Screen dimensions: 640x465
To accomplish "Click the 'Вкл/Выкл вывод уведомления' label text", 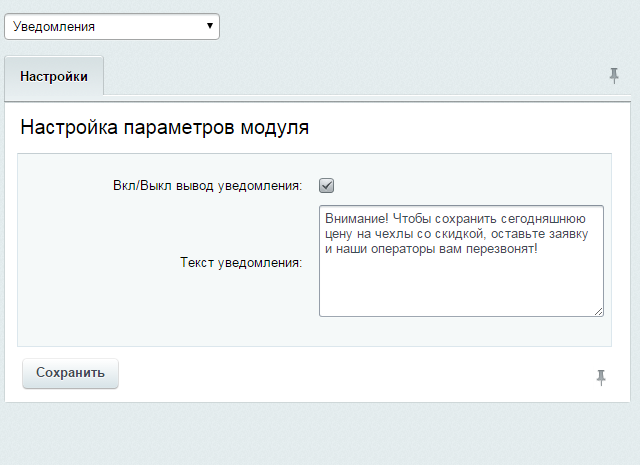I will [207, 185].
